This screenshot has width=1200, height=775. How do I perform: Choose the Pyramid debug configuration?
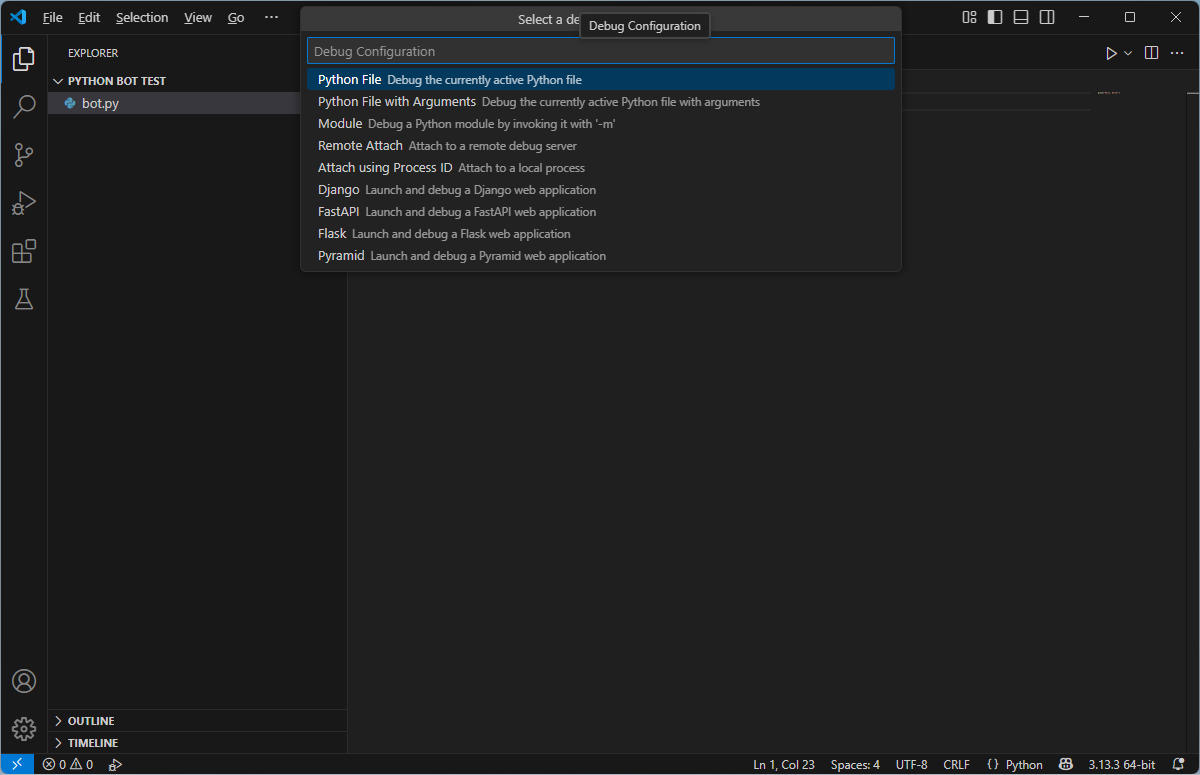click(x=601, y=256)
